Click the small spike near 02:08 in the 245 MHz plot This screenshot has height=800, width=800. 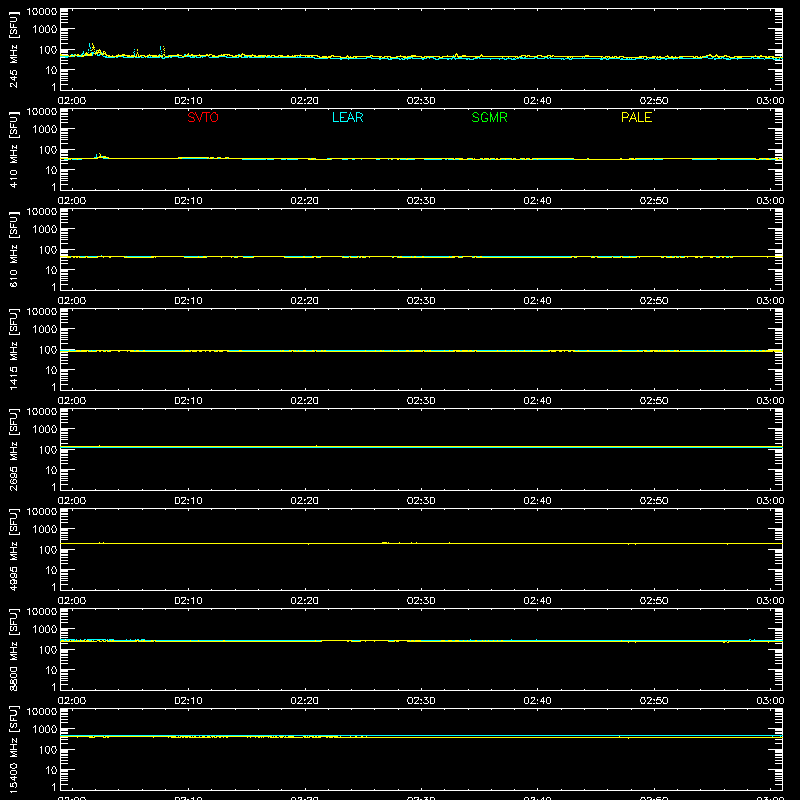coord(162,51)
